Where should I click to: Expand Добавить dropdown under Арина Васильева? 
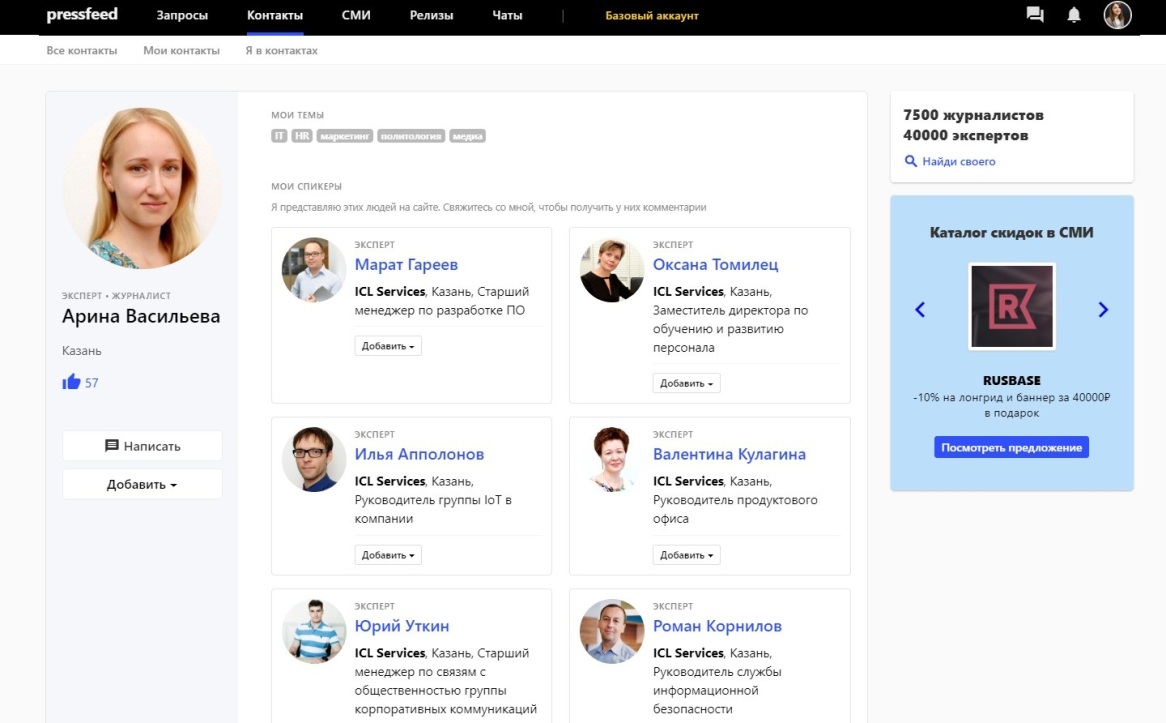point(142,484)
